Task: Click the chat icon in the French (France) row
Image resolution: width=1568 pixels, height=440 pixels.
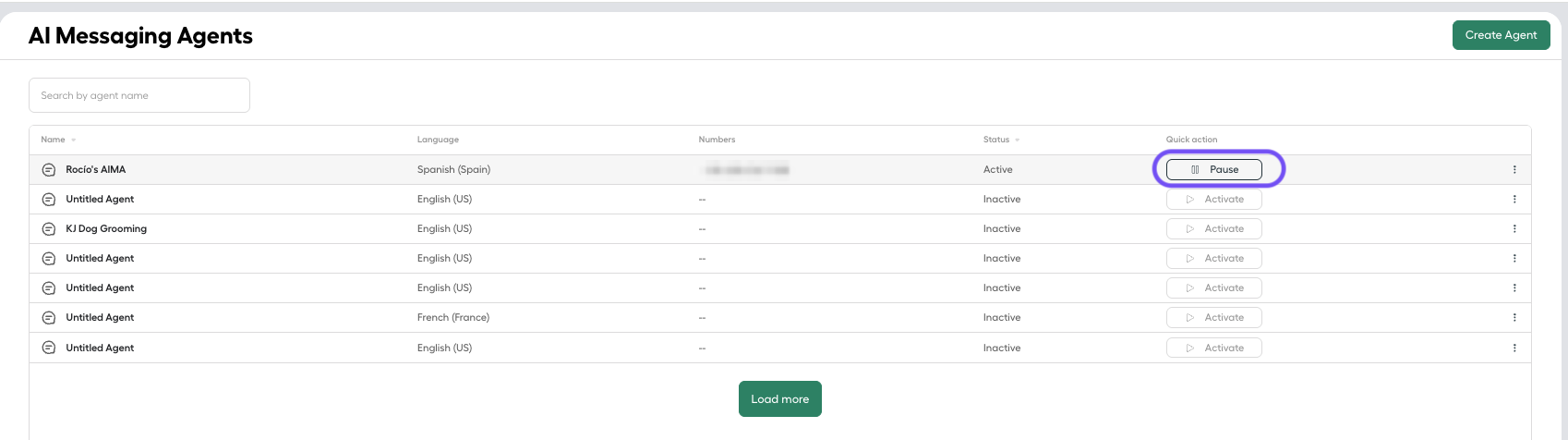Action: tap(49, 318)
